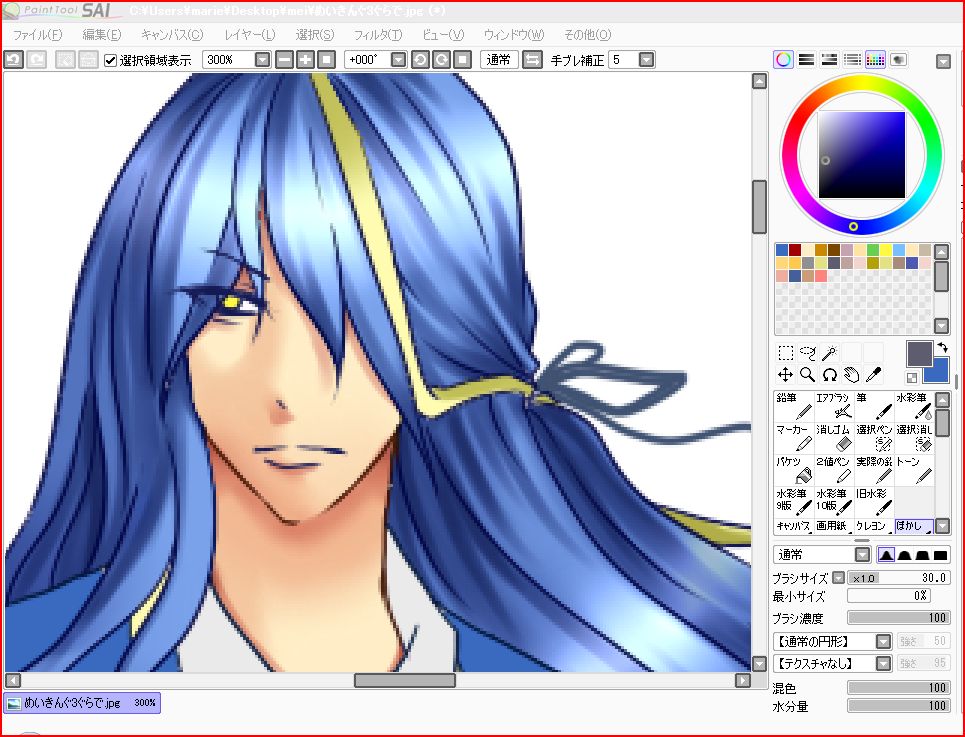Rotate the canvas counterclockwise
965x737 pixels.
[420, 60]
